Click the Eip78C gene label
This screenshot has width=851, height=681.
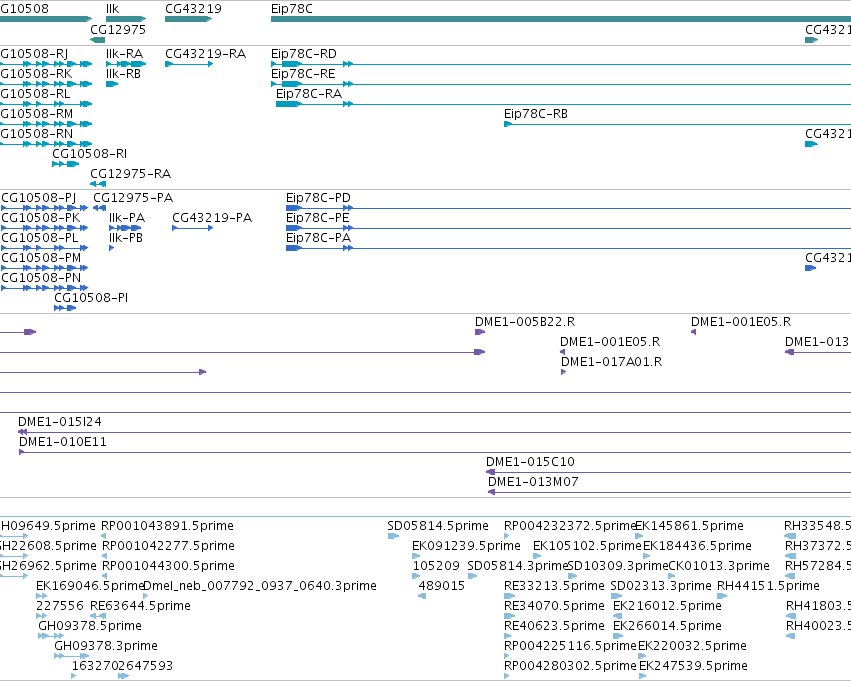click(291, 9)
